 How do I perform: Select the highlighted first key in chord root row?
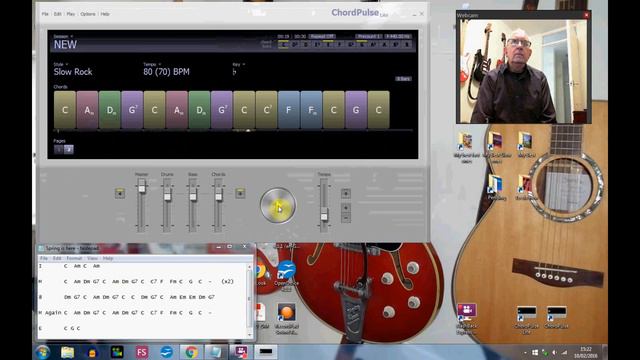coord(283,44)
